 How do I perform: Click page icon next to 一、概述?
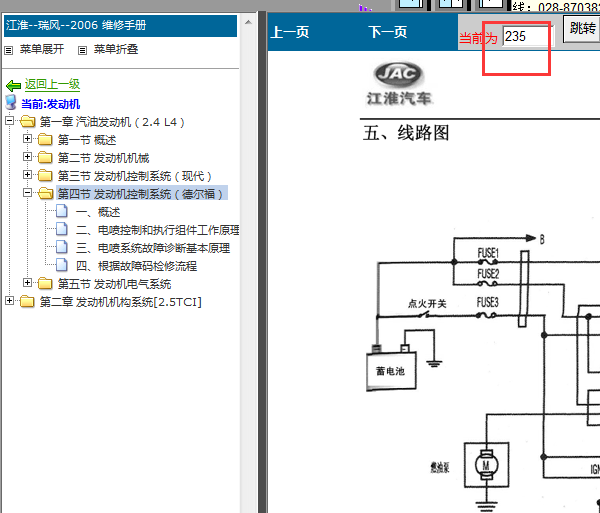pos(62,211)
